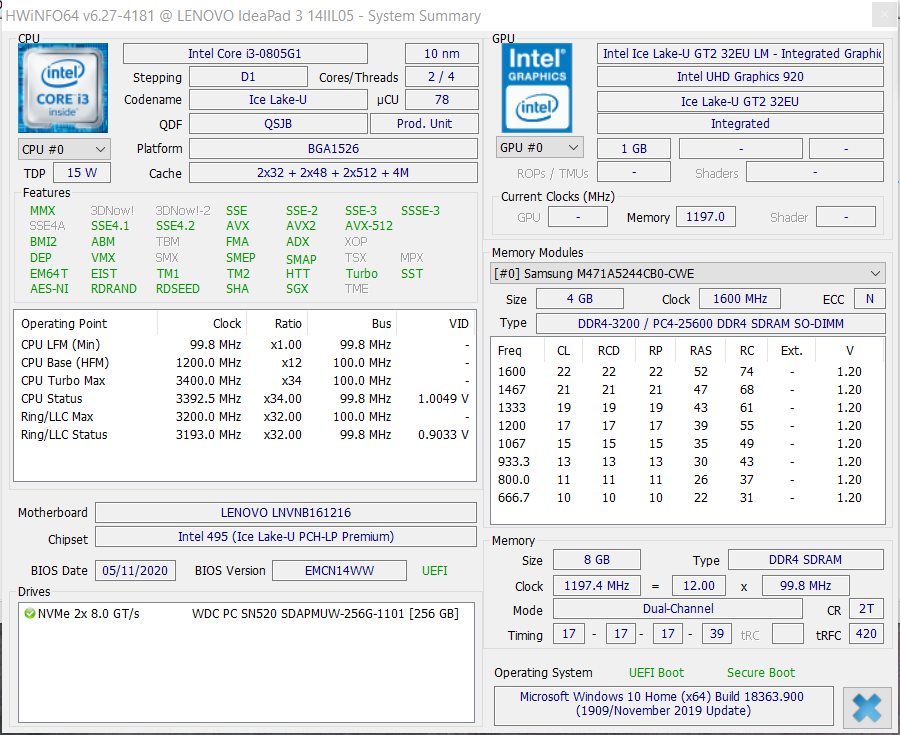Close the System Summary window
The width and height of the screenshot is (900, 735).
coord(885,15)
